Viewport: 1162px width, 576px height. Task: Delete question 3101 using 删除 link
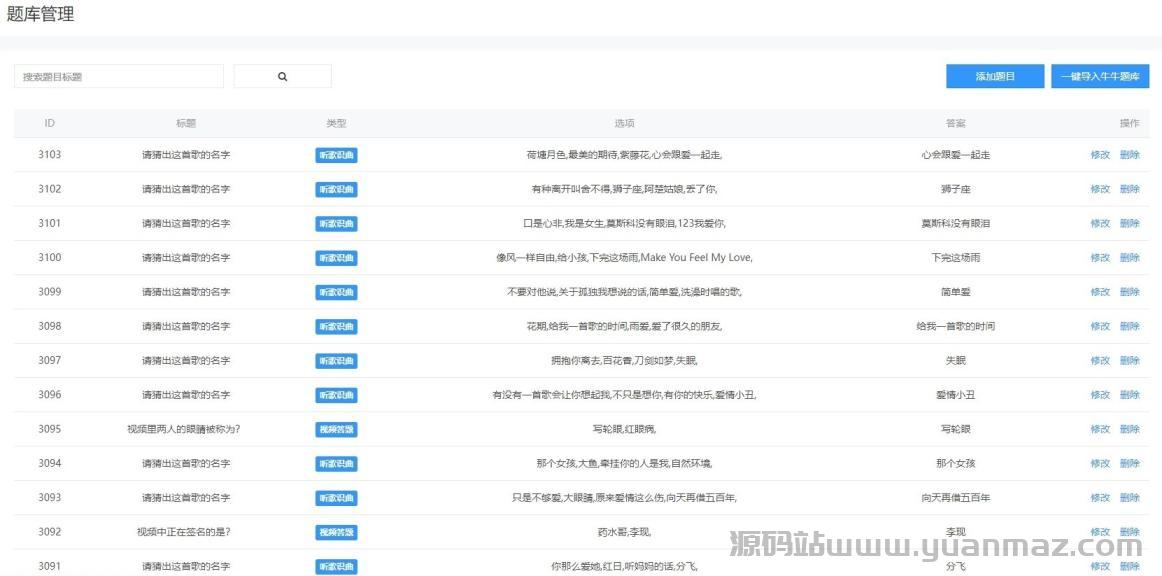coord(1129,223)
